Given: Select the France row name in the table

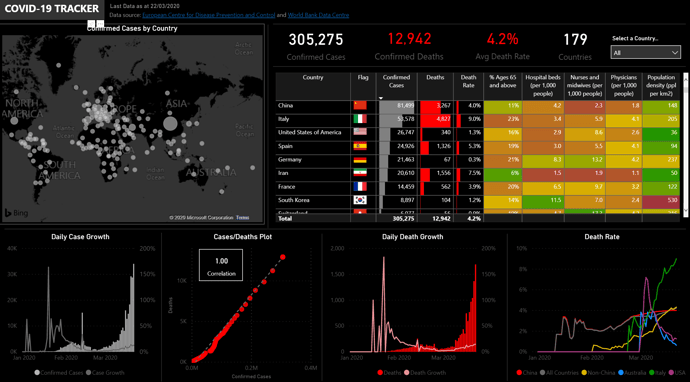Looking at the screenshot, I should click(x=286, y=187).
